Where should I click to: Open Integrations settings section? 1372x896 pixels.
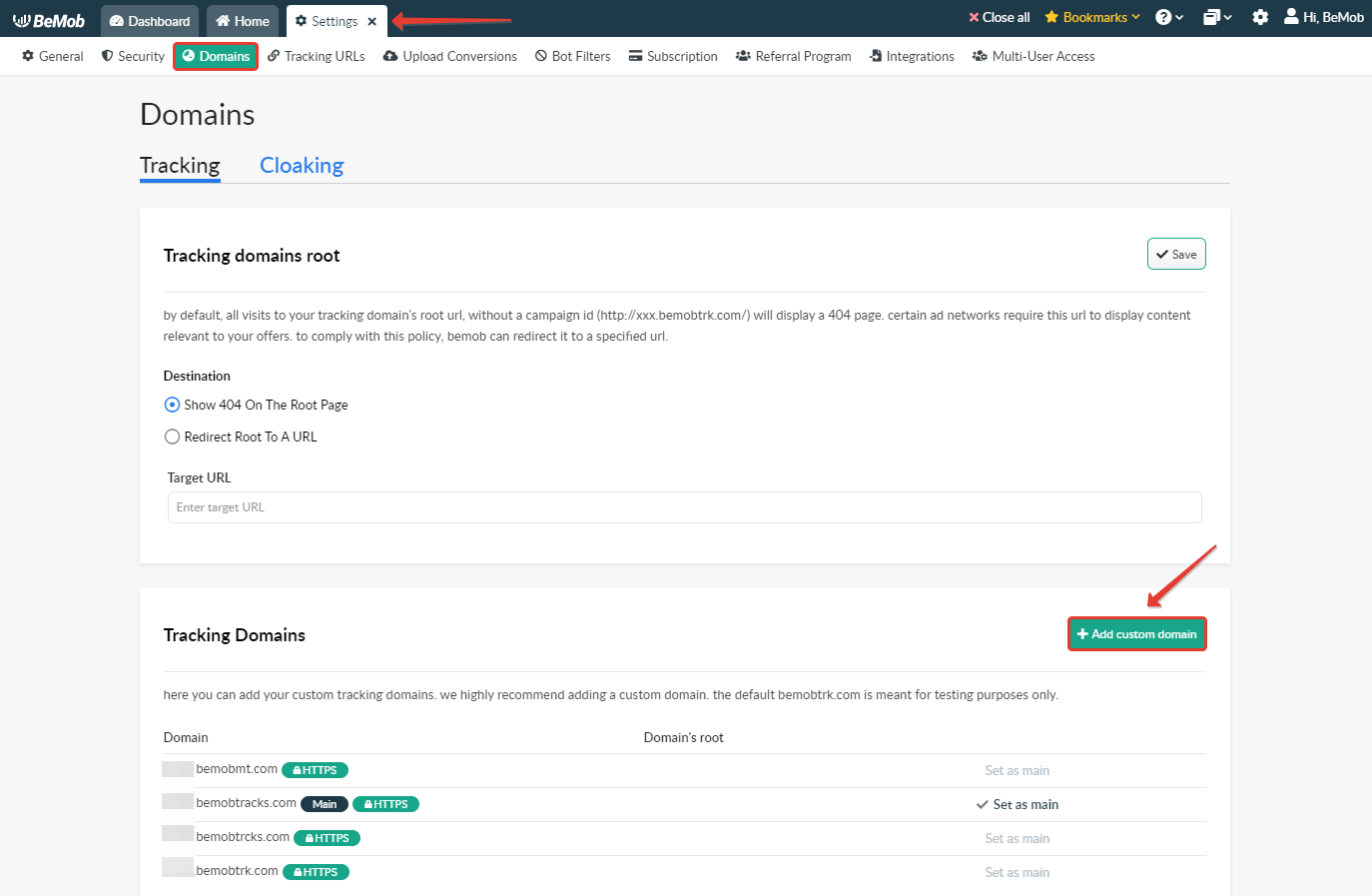click(912, 56)
